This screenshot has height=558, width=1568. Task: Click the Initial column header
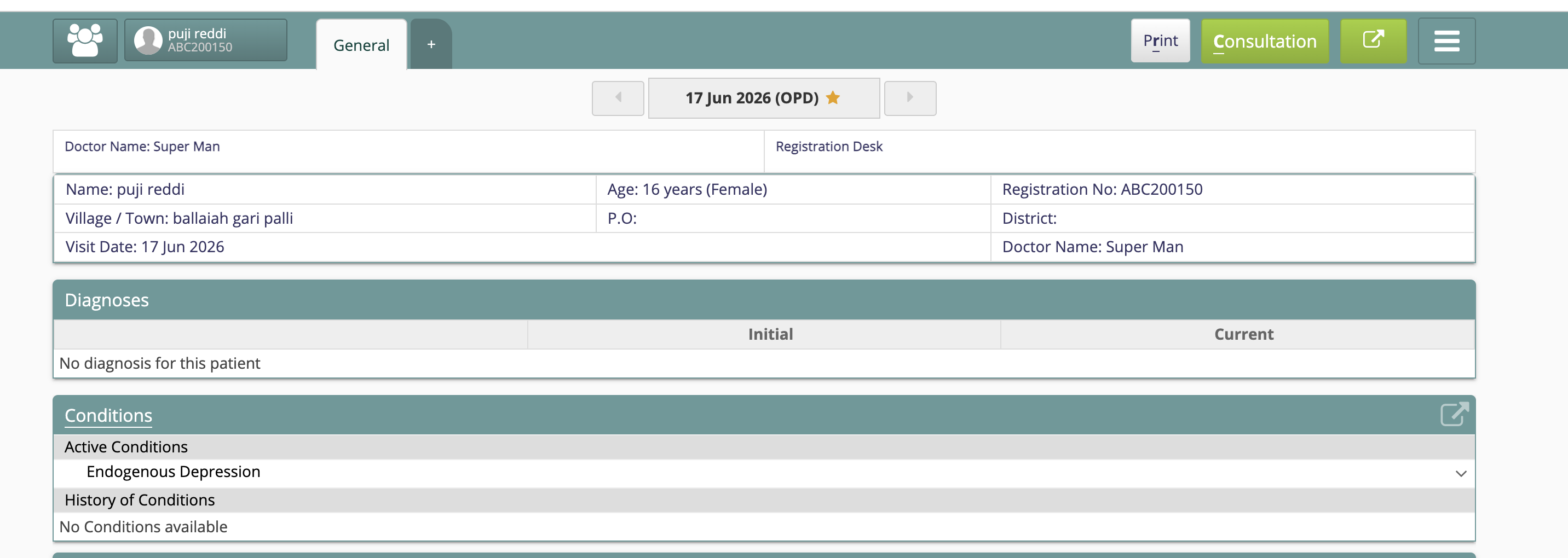[x=770, y=334]
